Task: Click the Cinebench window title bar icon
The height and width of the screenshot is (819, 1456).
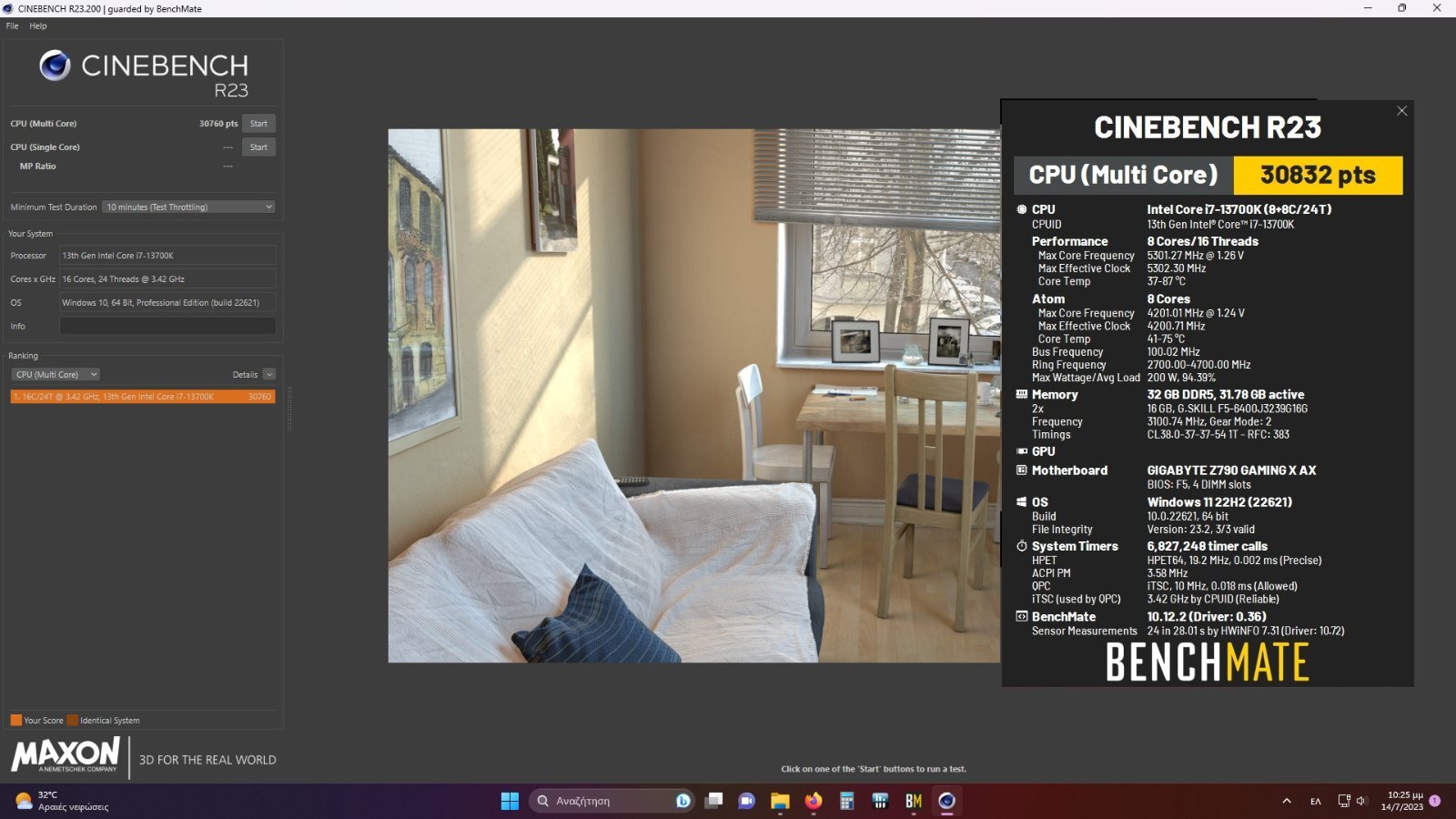Action: 8,8
